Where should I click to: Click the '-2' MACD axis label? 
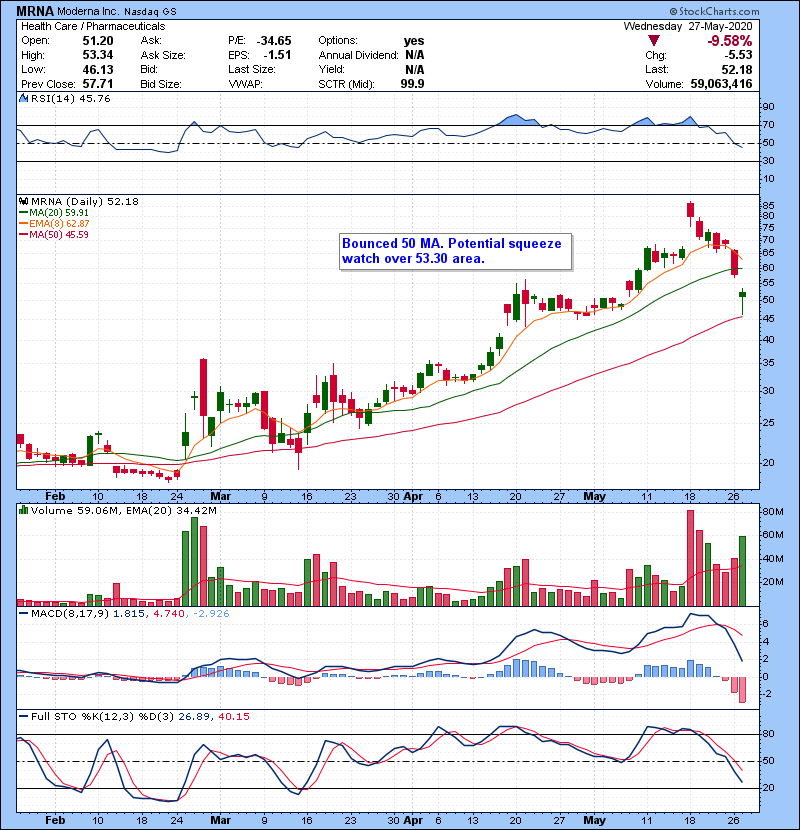click(768, 694)
